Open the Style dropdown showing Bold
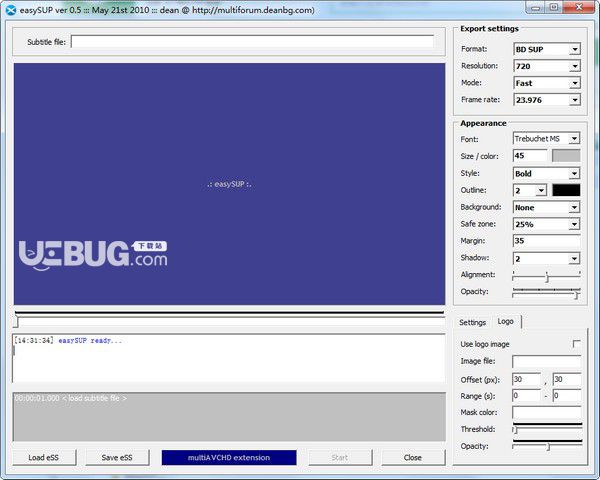600x480 pixels. (x=546, y=173)
